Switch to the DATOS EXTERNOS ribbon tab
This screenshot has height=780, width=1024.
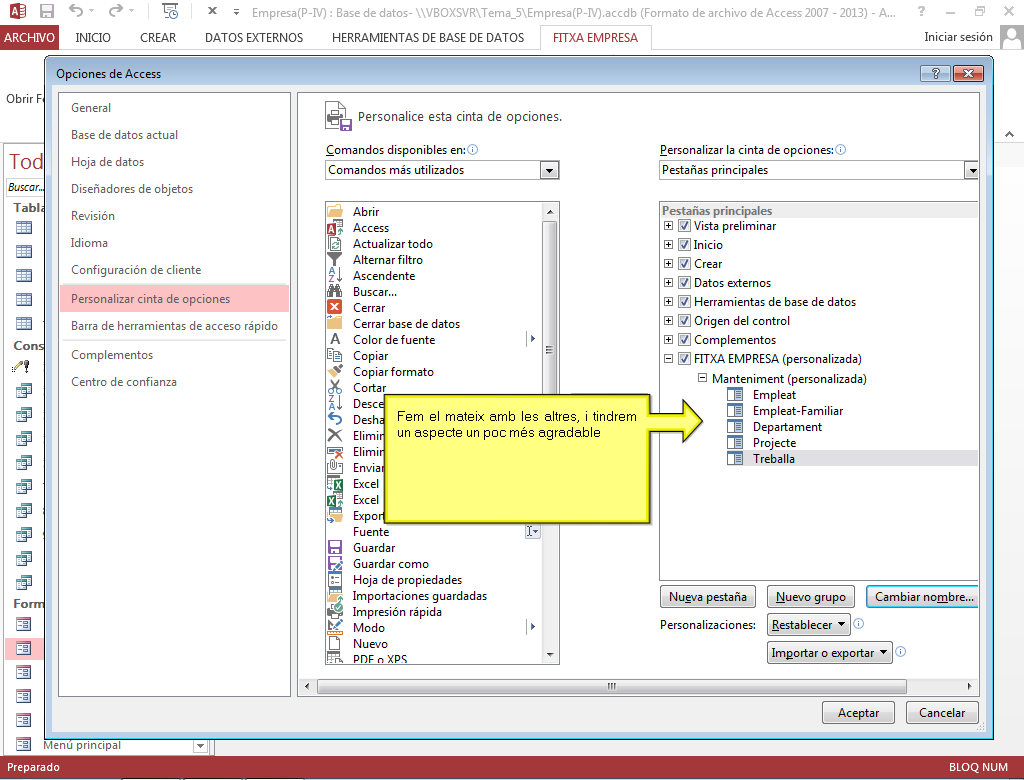254,38
